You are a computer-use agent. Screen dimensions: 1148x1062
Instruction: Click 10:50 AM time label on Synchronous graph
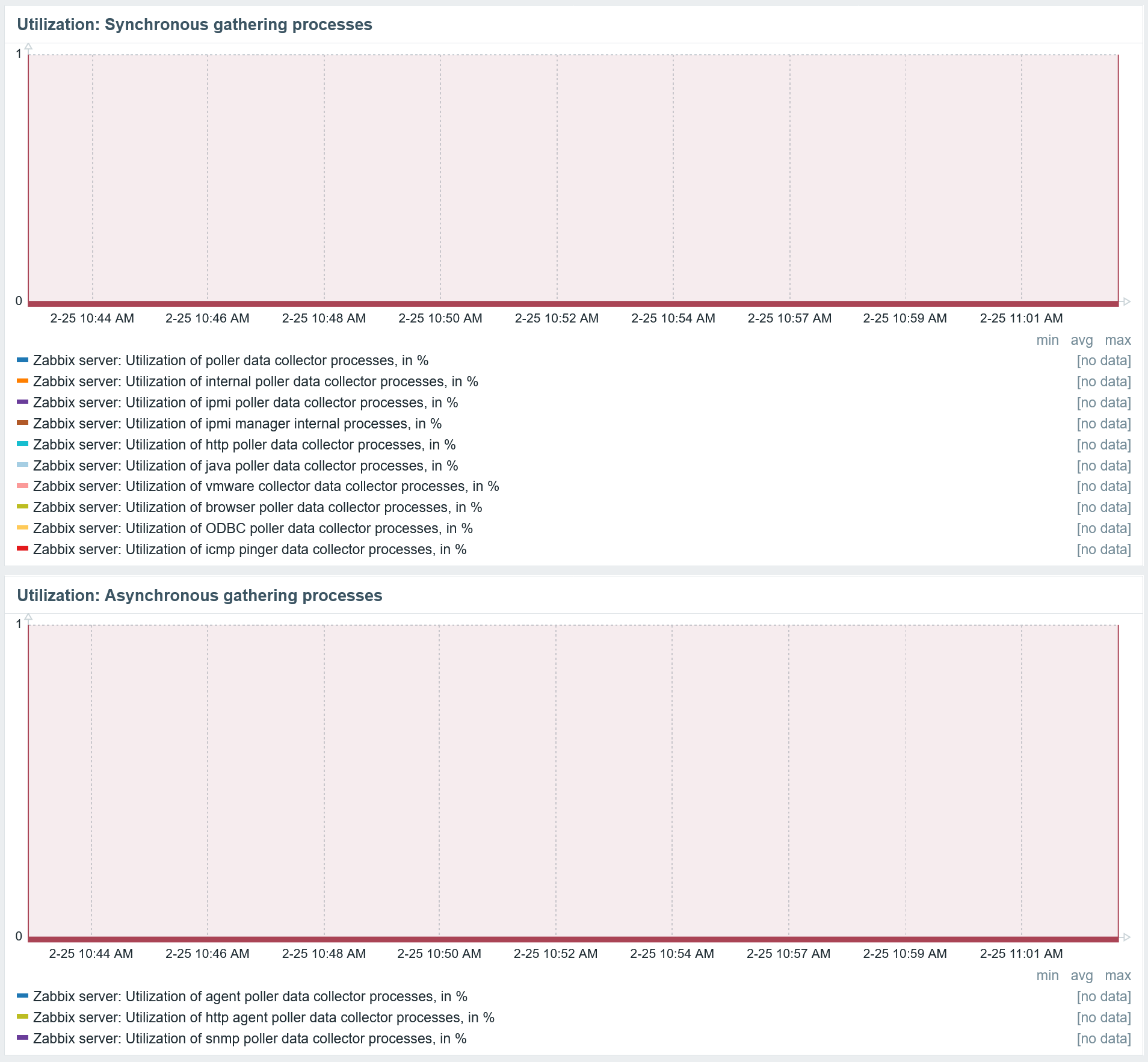pyautogui.click(x=440, y=318)
